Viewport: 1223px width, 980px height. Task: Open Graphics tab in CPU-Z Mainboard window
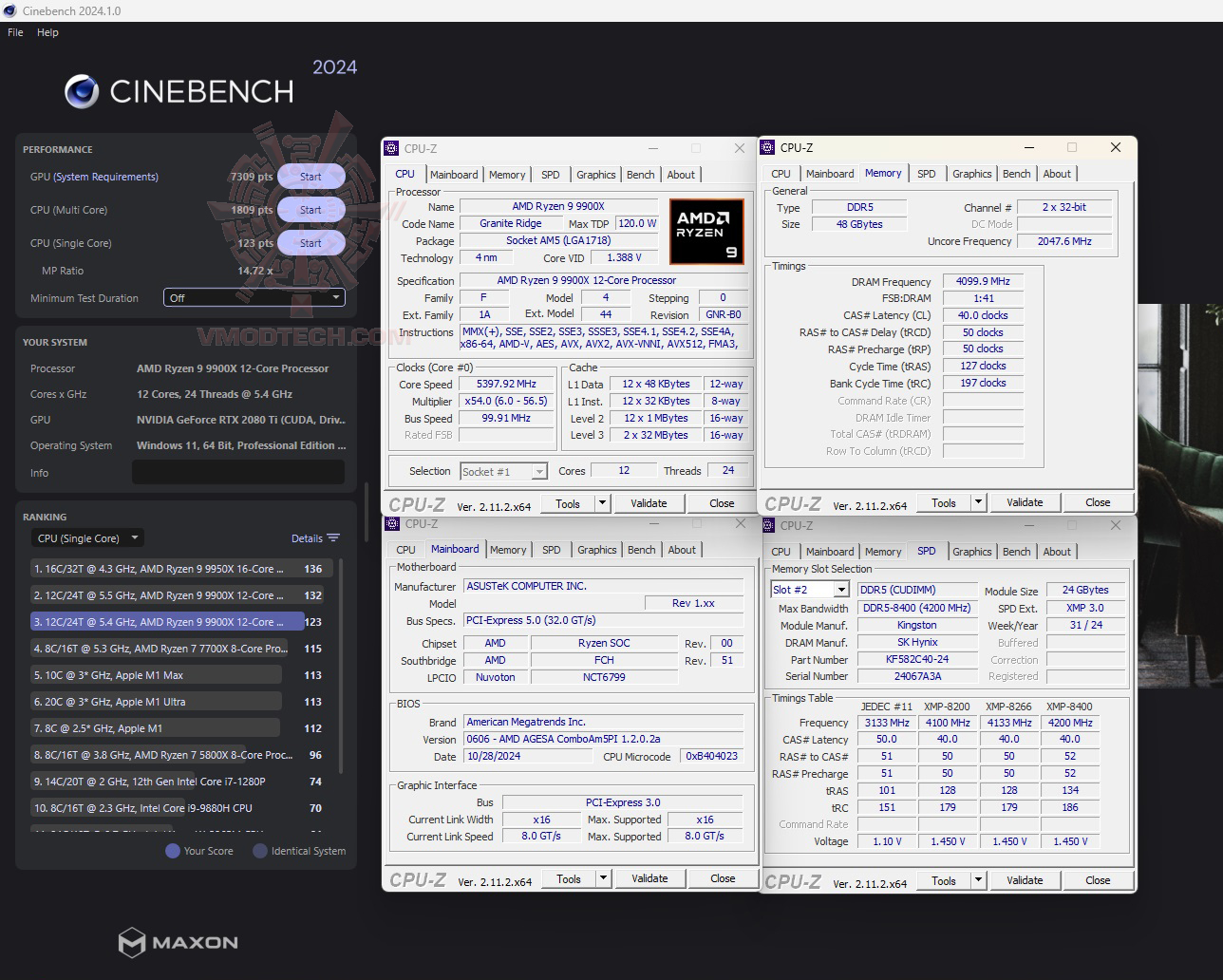pos(597,550)
